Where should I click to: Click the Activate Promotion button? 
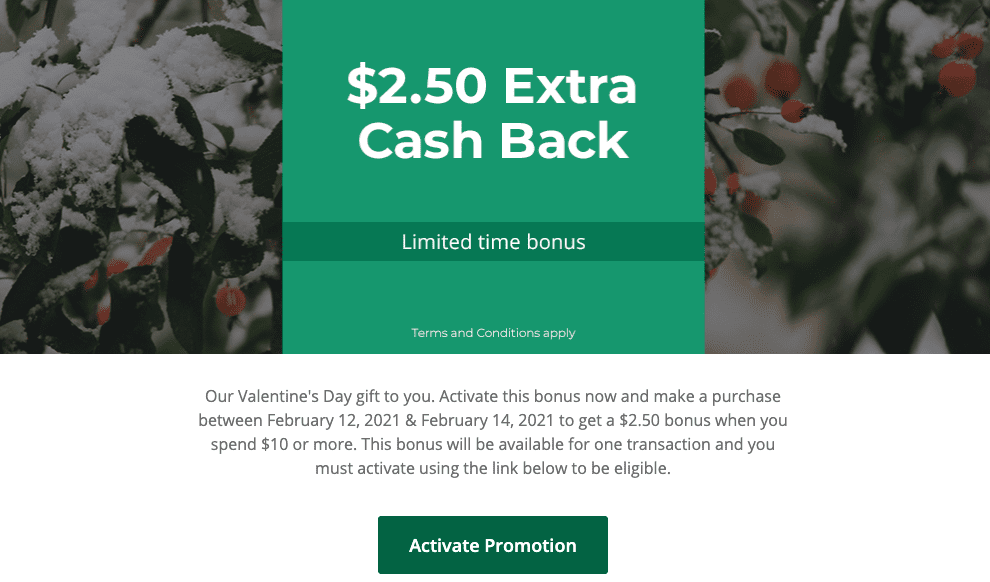492,545
